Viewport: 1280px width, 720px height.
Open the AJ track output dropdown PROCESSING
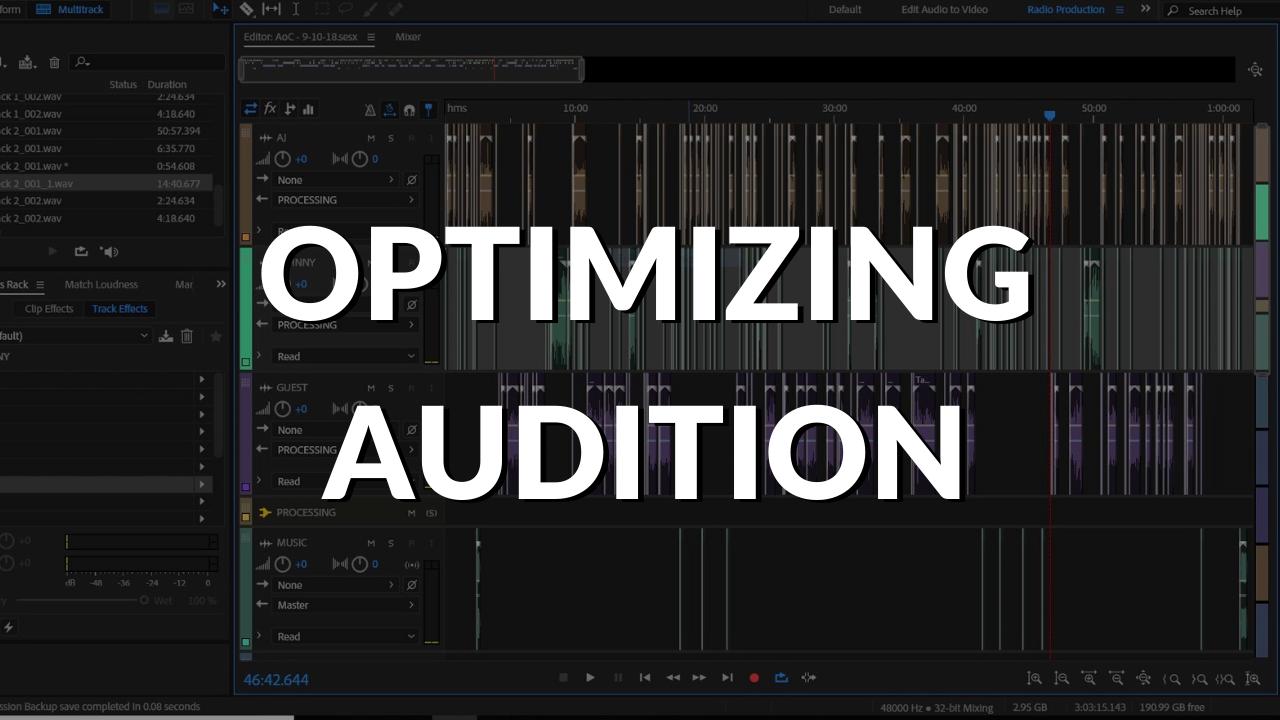pos(345,200)
